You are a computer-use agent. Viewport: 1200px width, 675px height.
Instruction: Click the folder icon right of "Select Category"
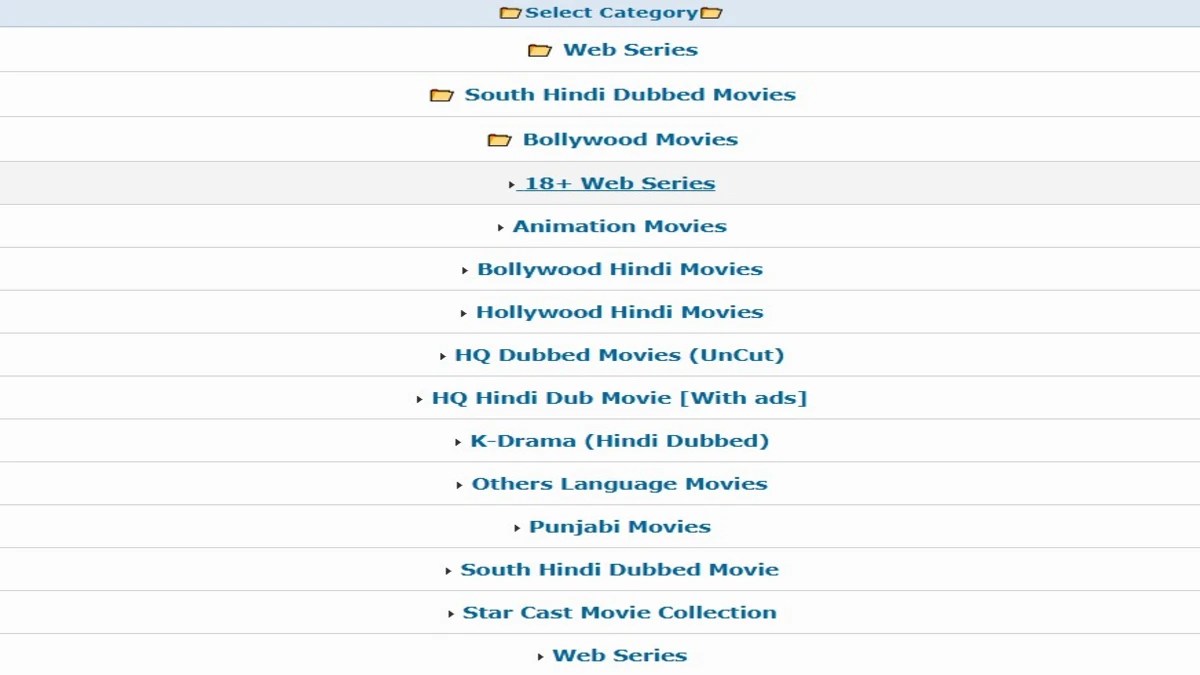(709, 12)
